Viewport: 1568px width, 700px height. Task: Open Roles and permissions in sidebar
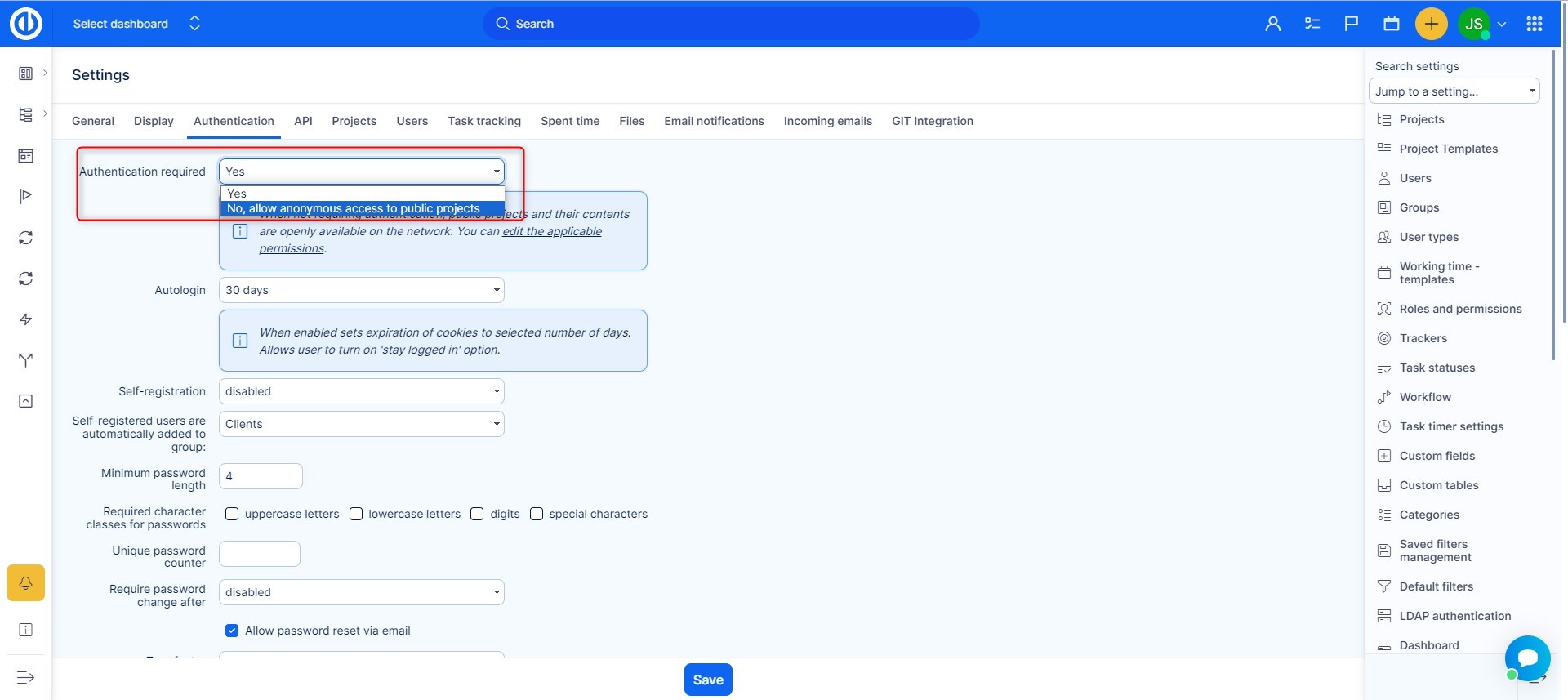pyautogui.click(x=1460, y=309)
